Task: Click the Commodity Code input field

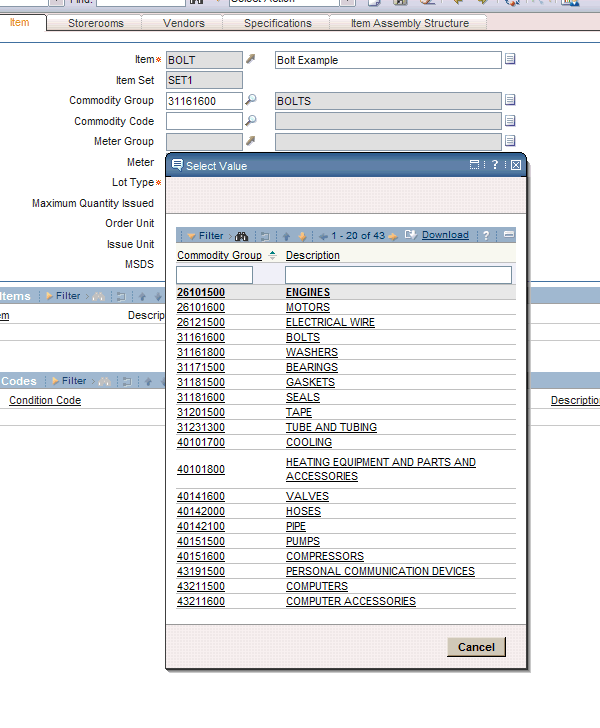Action: [x=204, y=121]
